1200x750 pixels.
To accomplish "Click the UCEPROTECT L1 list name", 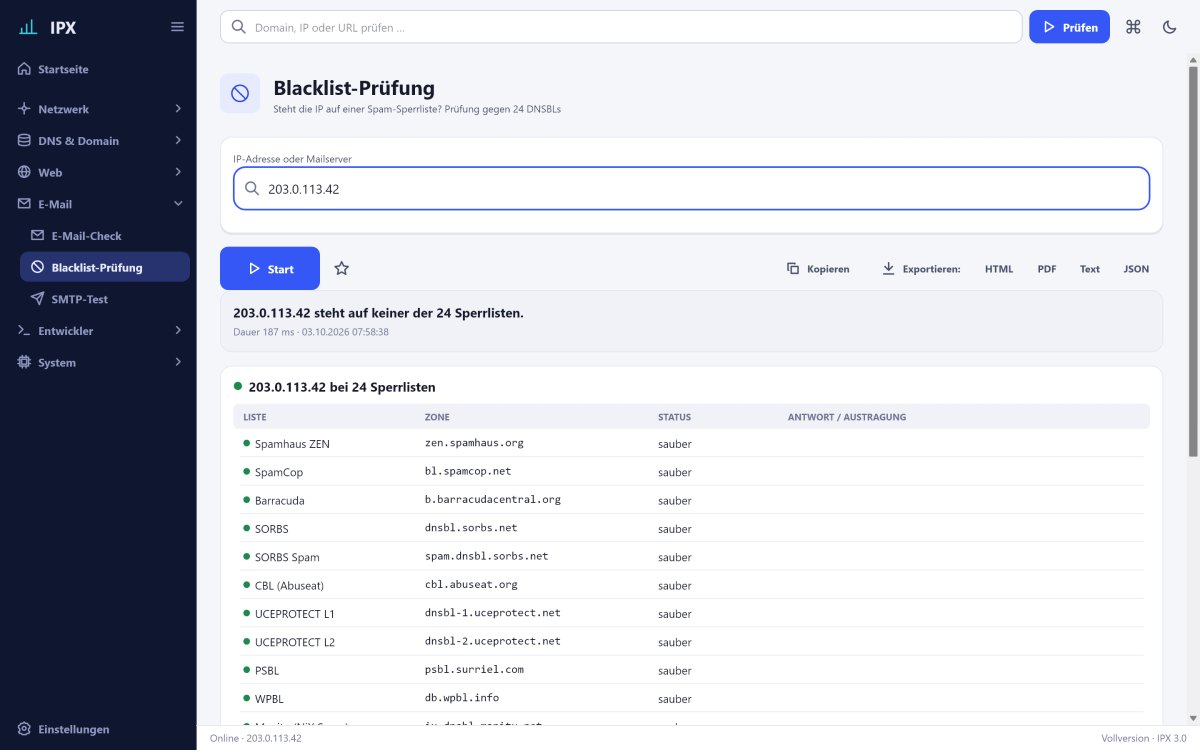I will click(295, 613).
